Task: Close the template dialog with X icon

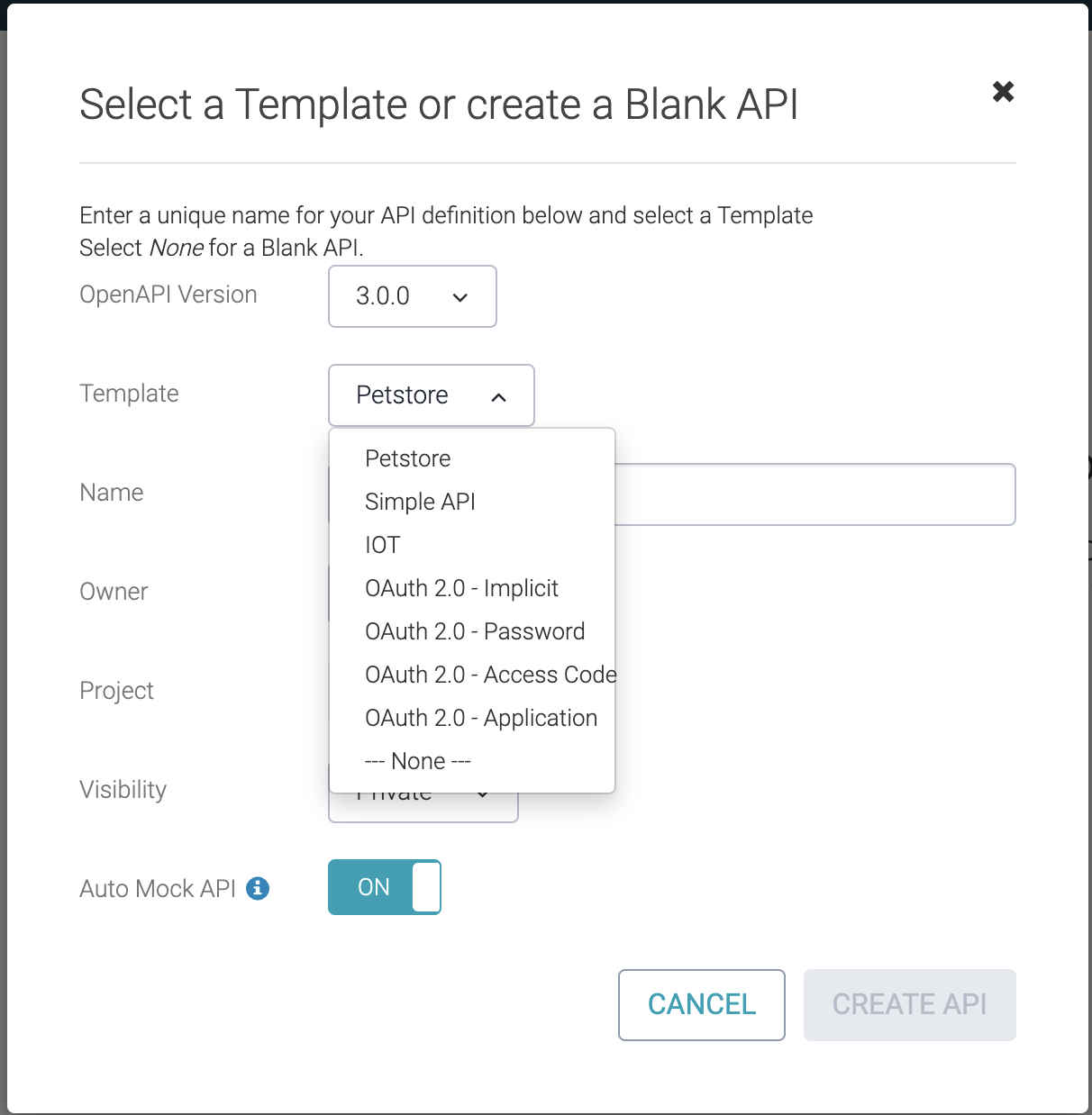Action: pyautogui.click(x=1003, y=91)
